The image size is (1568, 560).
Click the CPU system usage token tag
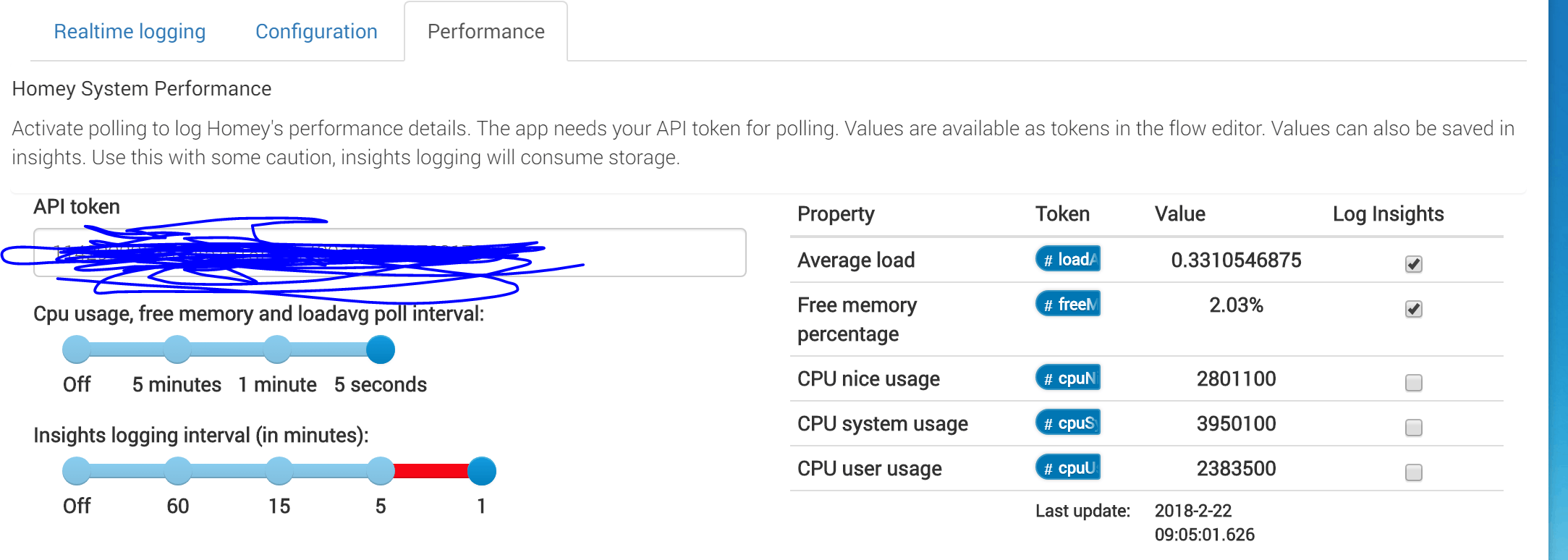pos(1068,423)
